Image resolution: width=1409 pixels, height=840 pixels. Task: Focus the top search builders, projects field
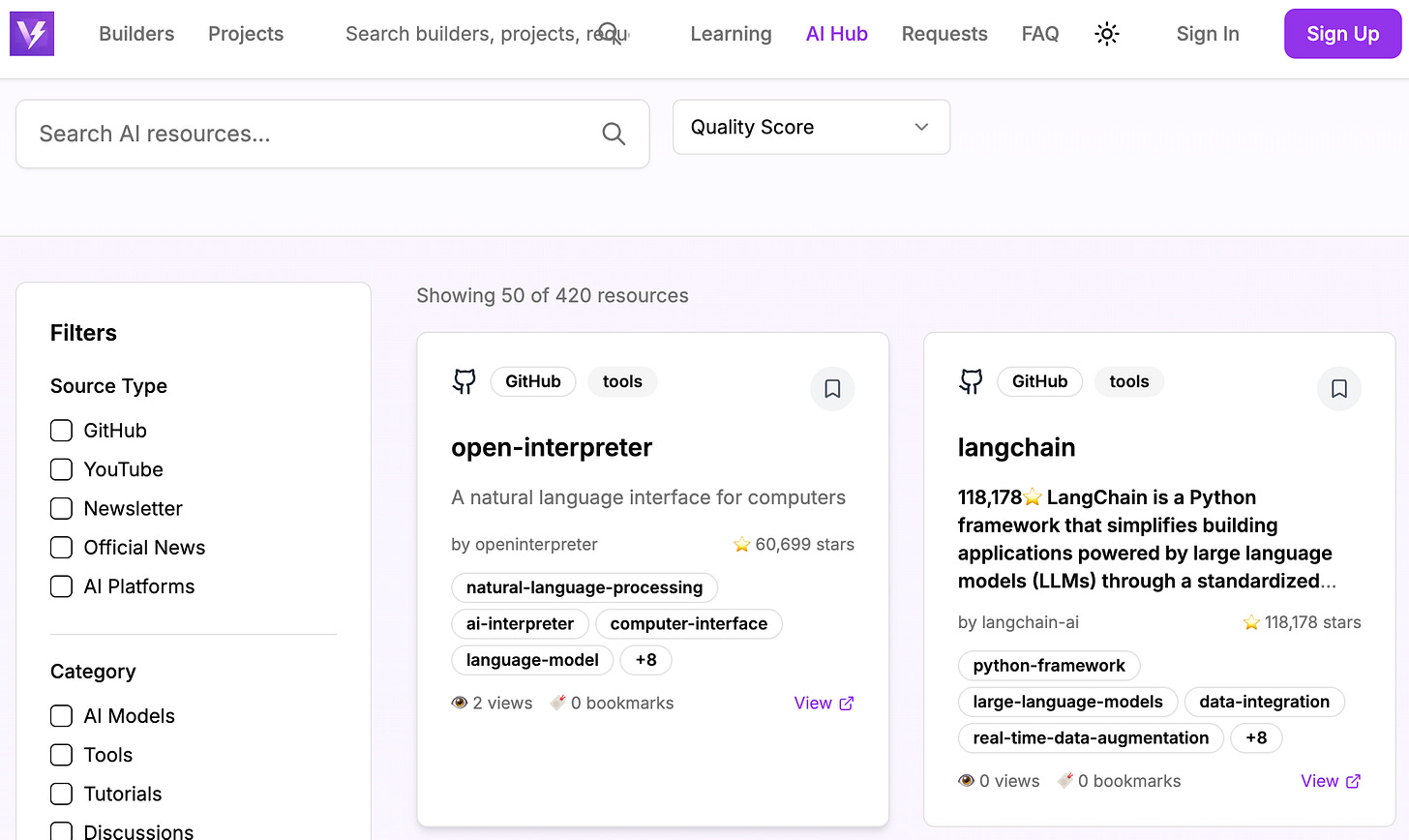click(x=488, y=34)
